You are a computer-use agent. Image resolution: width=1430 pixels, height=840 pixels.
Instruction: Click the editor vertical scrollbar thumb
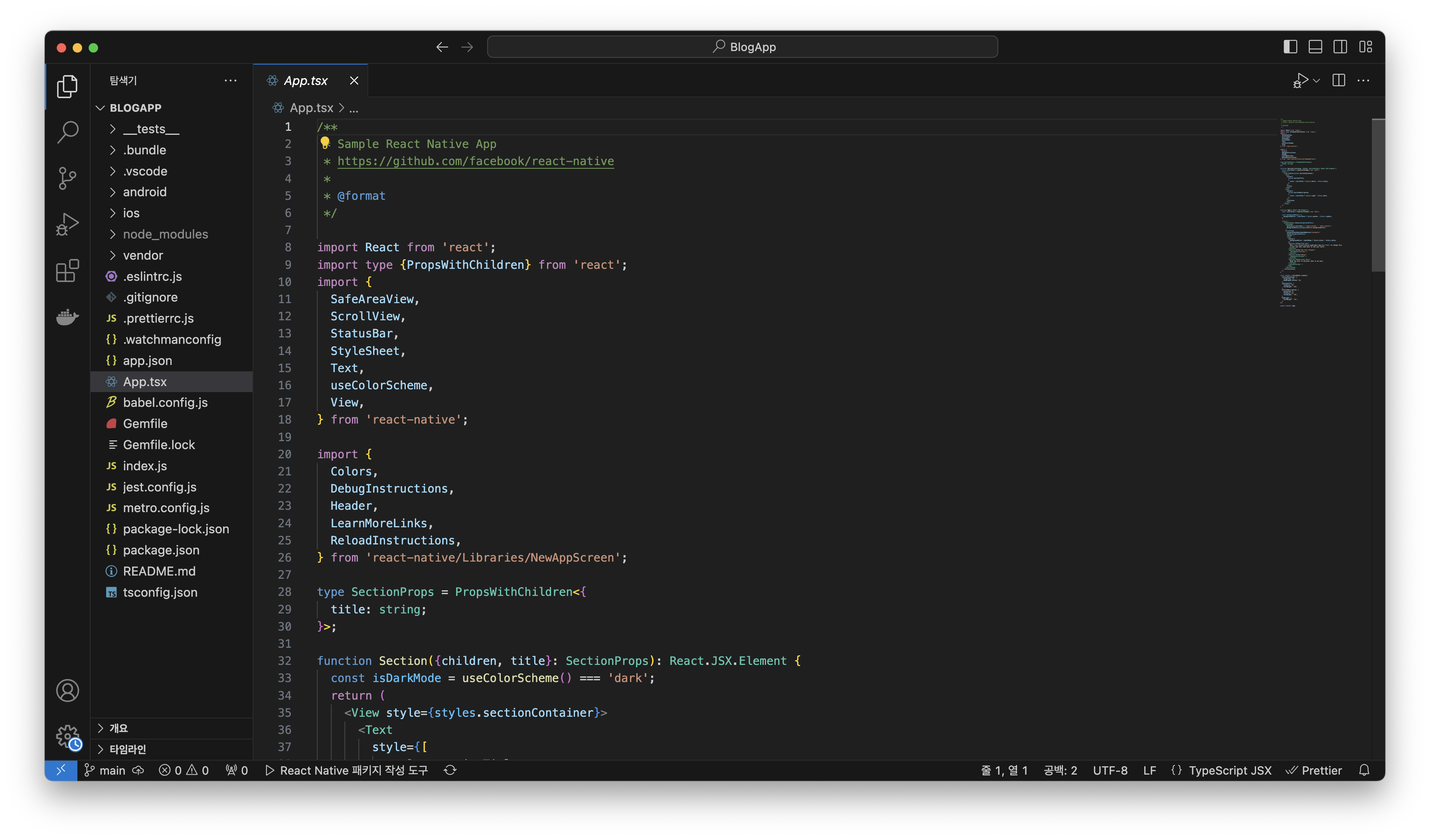tap(1378, 196)
